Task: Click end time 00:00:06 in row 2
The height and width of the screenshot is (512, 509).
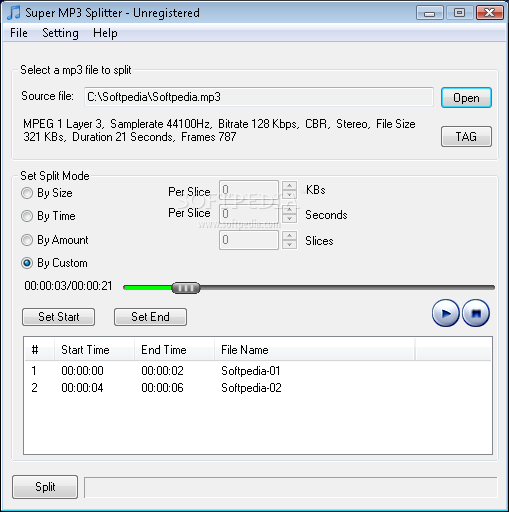Action: (162, 388)
